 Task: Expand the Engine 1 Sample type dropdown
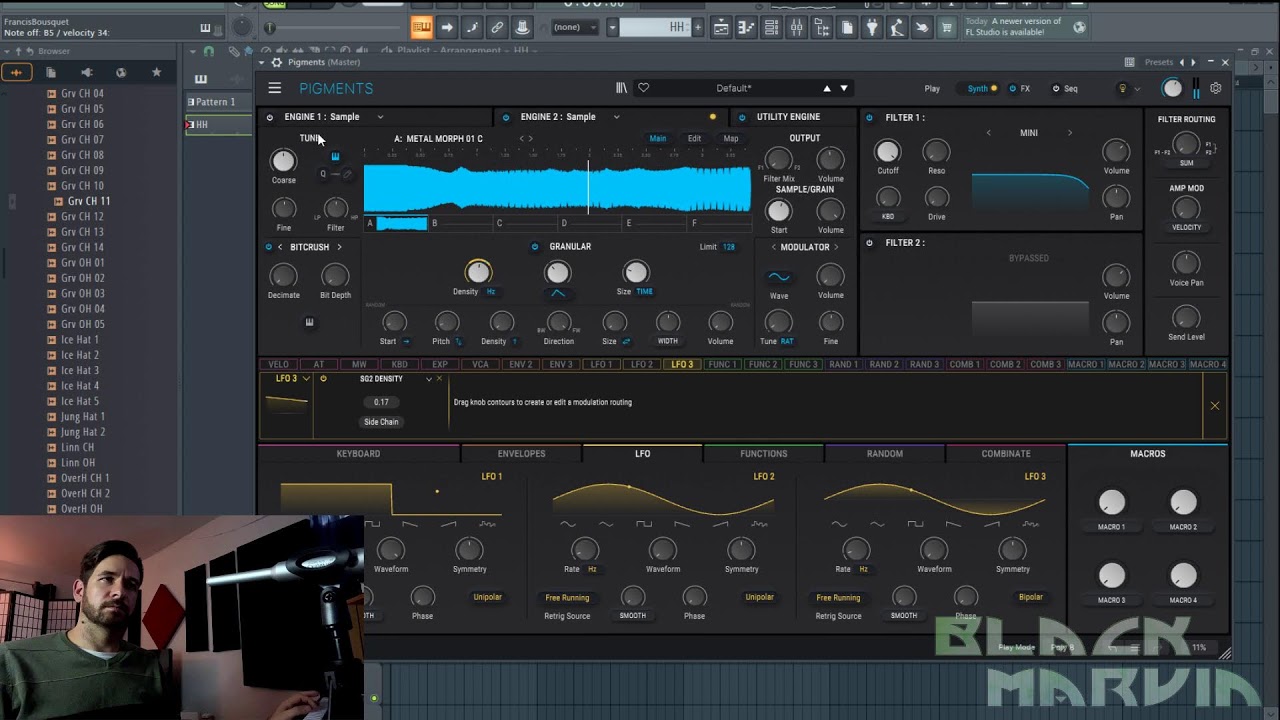tap(380, 117)
